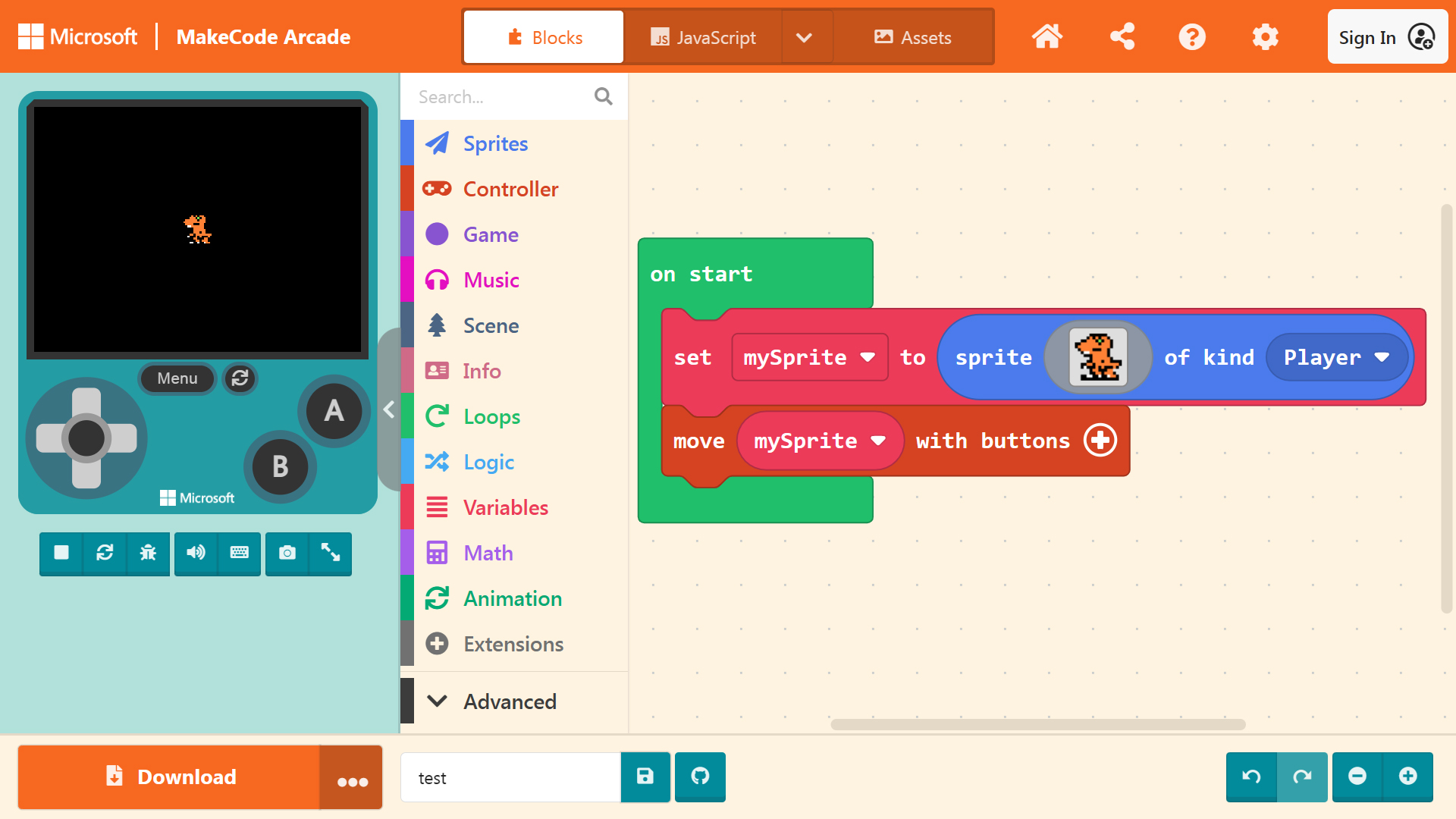Save the project with disk icon
This screenshot has height=819, width=1456.
coord(645,777)
